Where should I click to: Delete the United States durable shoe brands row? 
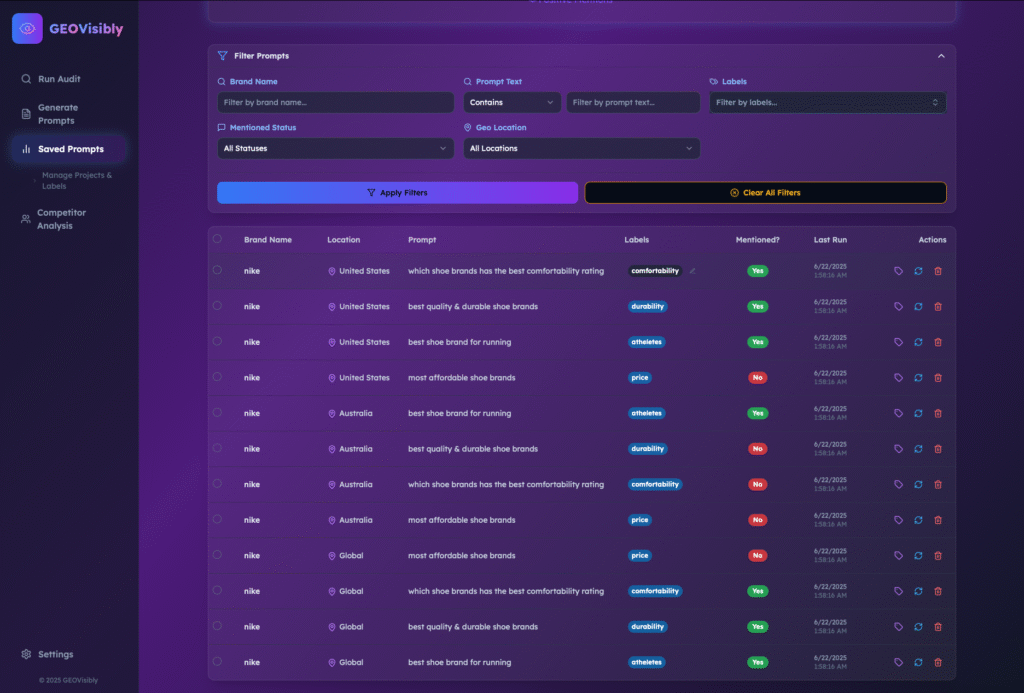point(938,306)
